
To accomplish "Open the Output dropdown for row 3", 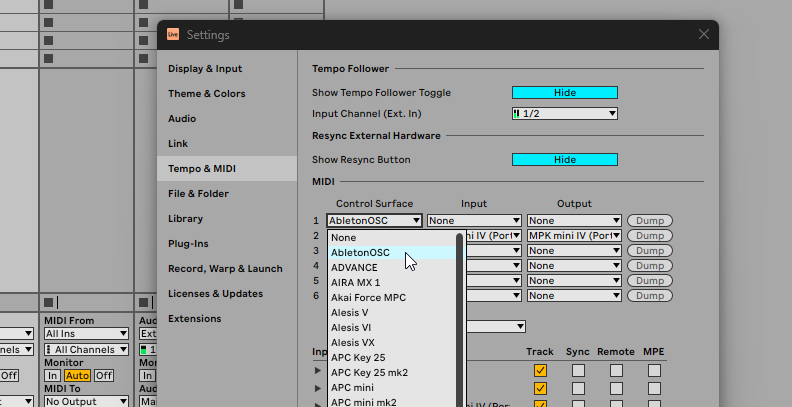I will tap(574, 251).
